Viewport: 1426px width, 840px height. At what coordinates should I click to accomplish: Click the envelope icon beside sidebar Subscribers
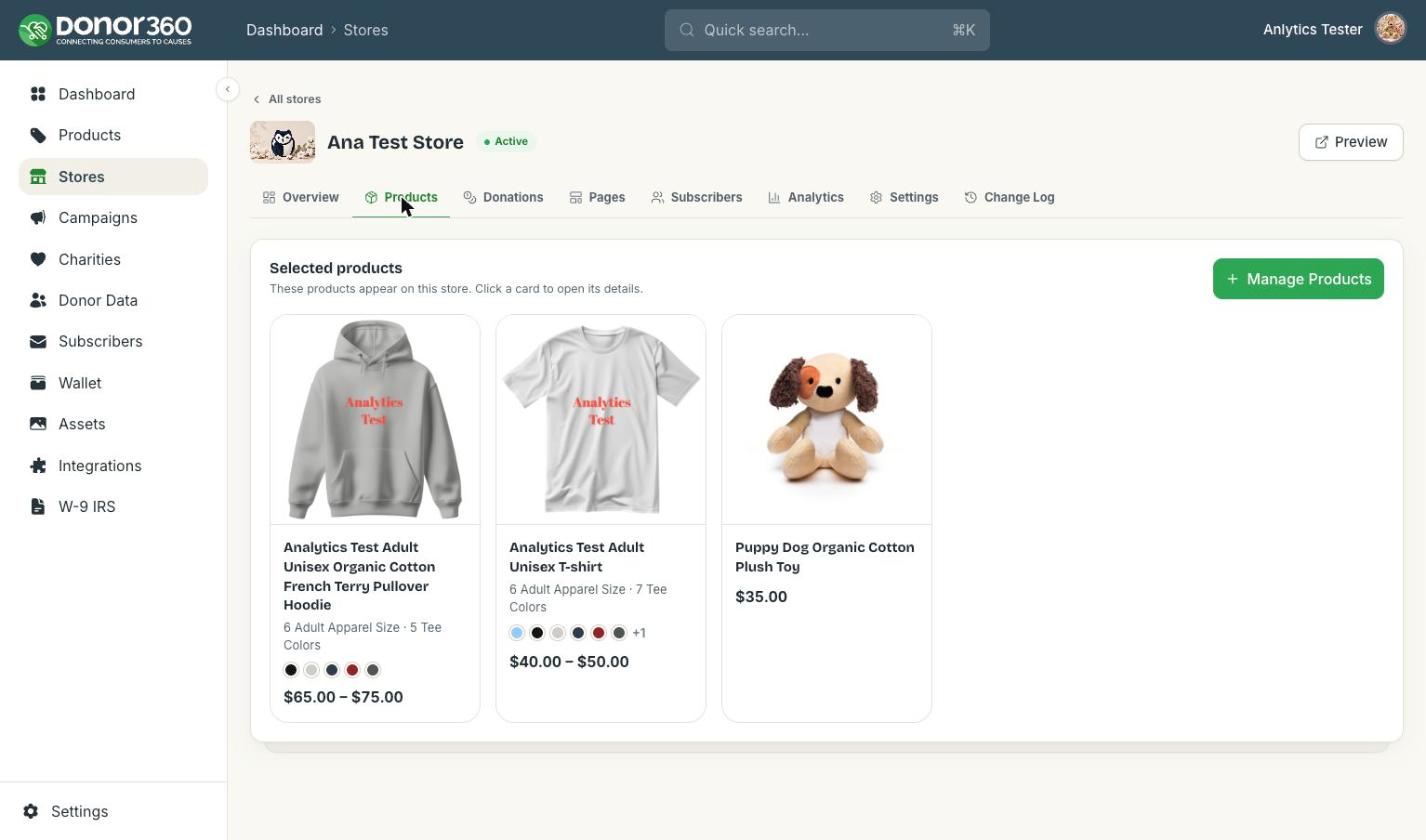tap(38, 342)
